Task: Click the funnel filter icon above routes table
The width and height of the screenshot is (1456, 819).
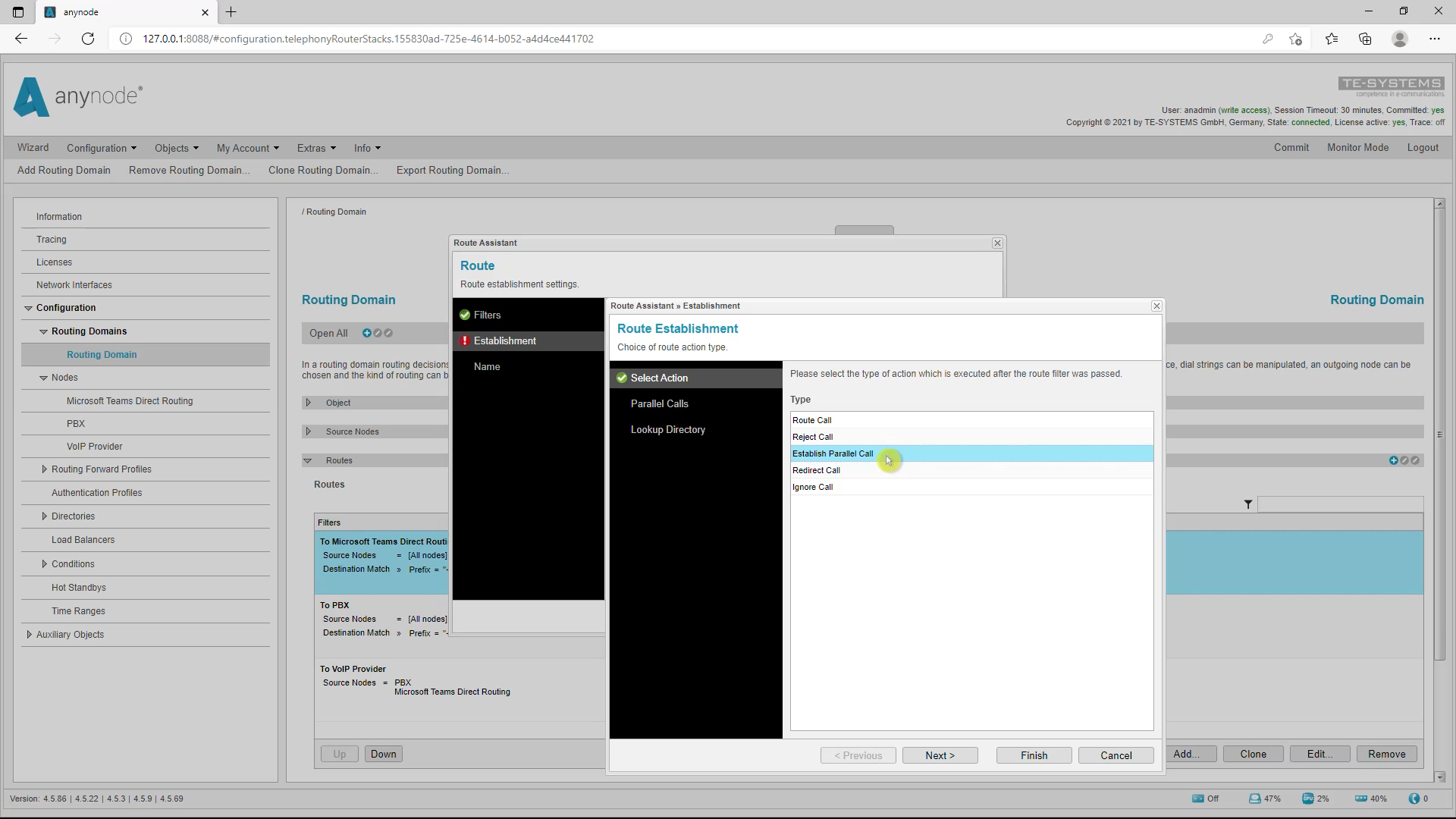Action: (x=1248, y=504)
